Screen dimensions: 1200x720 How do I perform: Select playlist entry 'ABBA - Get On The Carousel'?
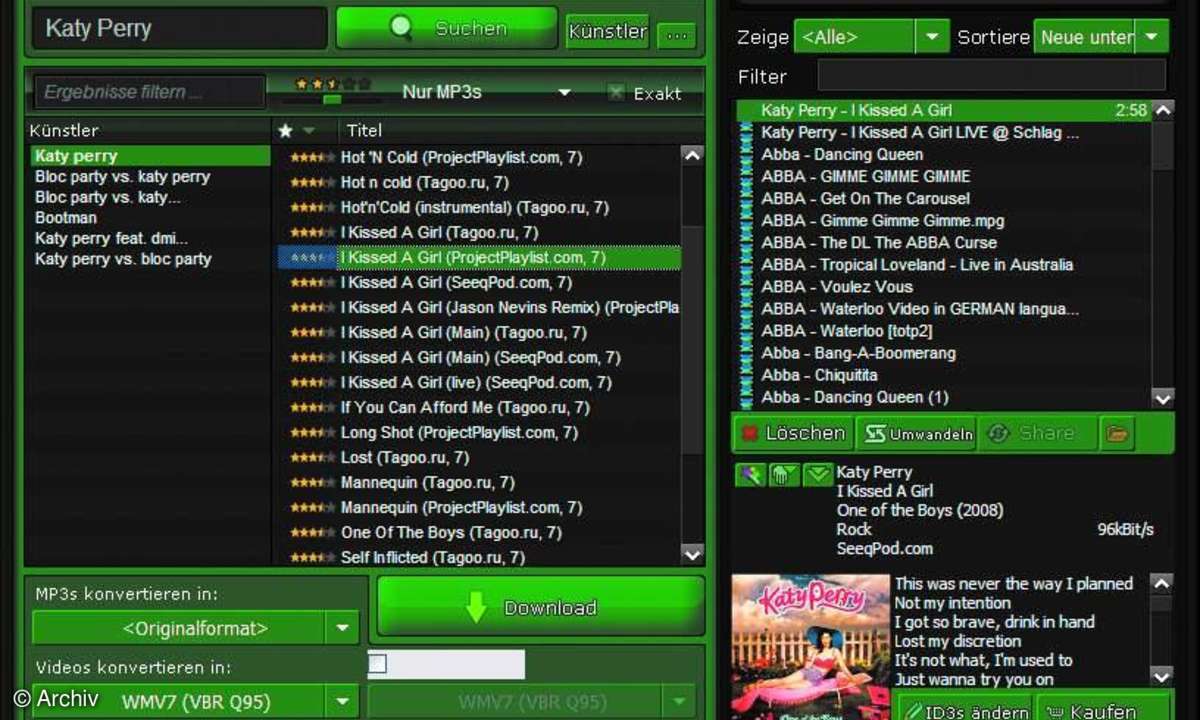pos(865,198)
